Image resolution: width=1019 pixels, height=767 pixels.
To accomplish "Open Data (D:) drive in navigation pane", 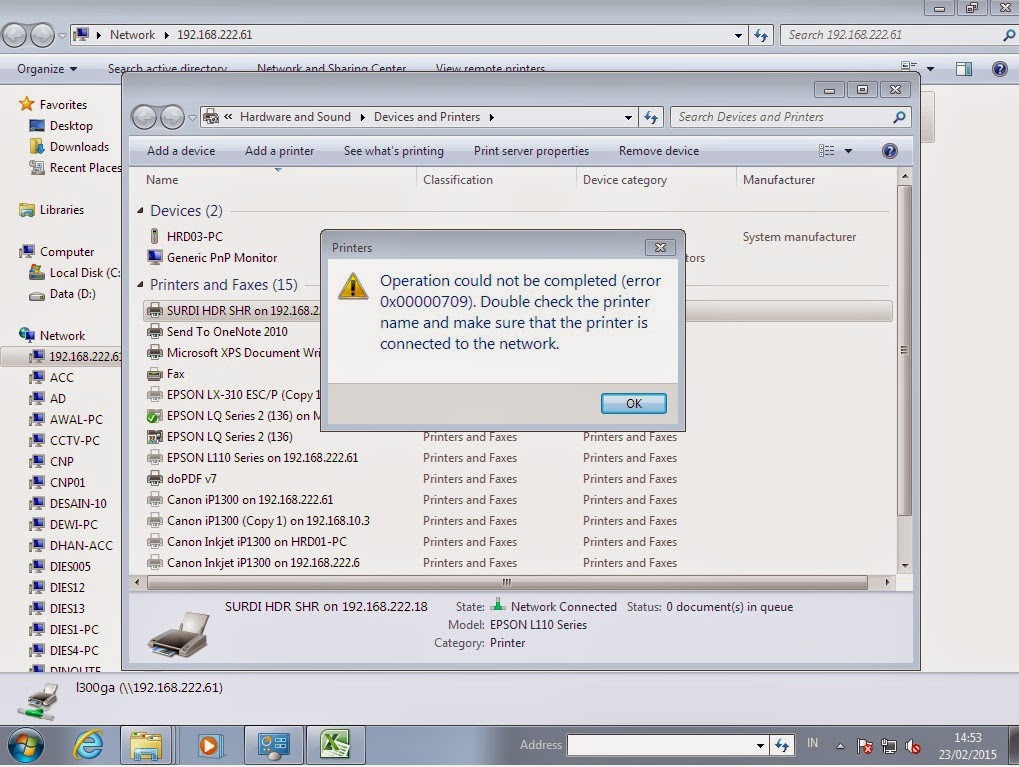I will point(72,294).
